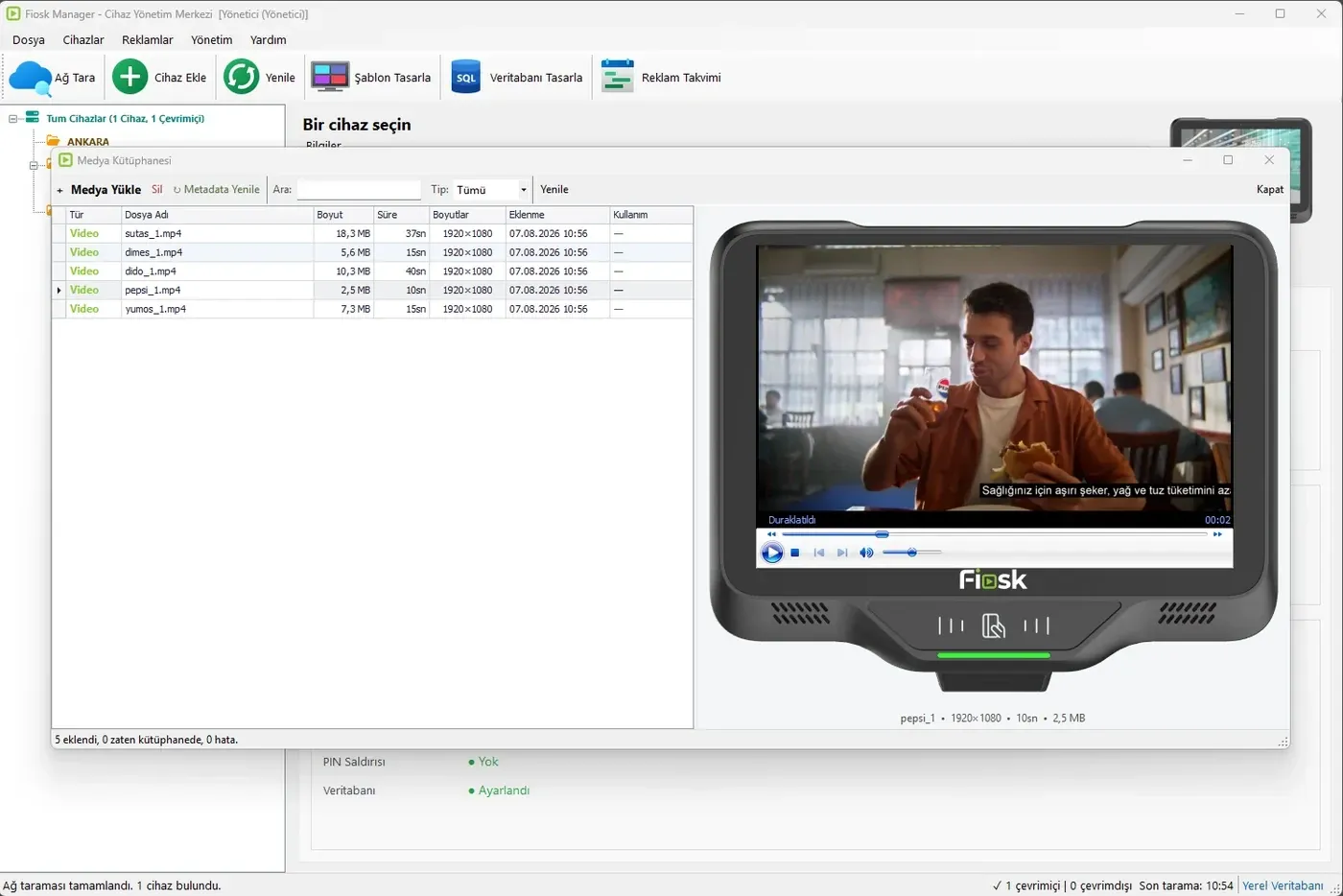Click the volume slider knob

tap(912, 553)
